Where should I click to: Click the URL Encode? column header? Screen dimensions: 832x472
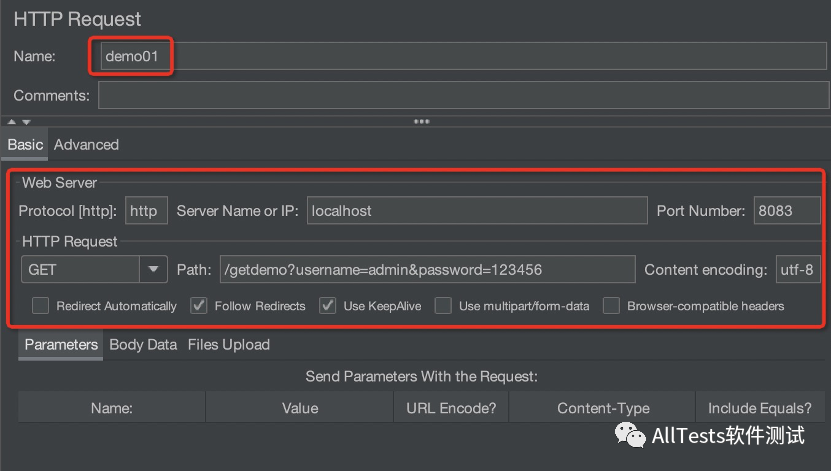(451, 407)
